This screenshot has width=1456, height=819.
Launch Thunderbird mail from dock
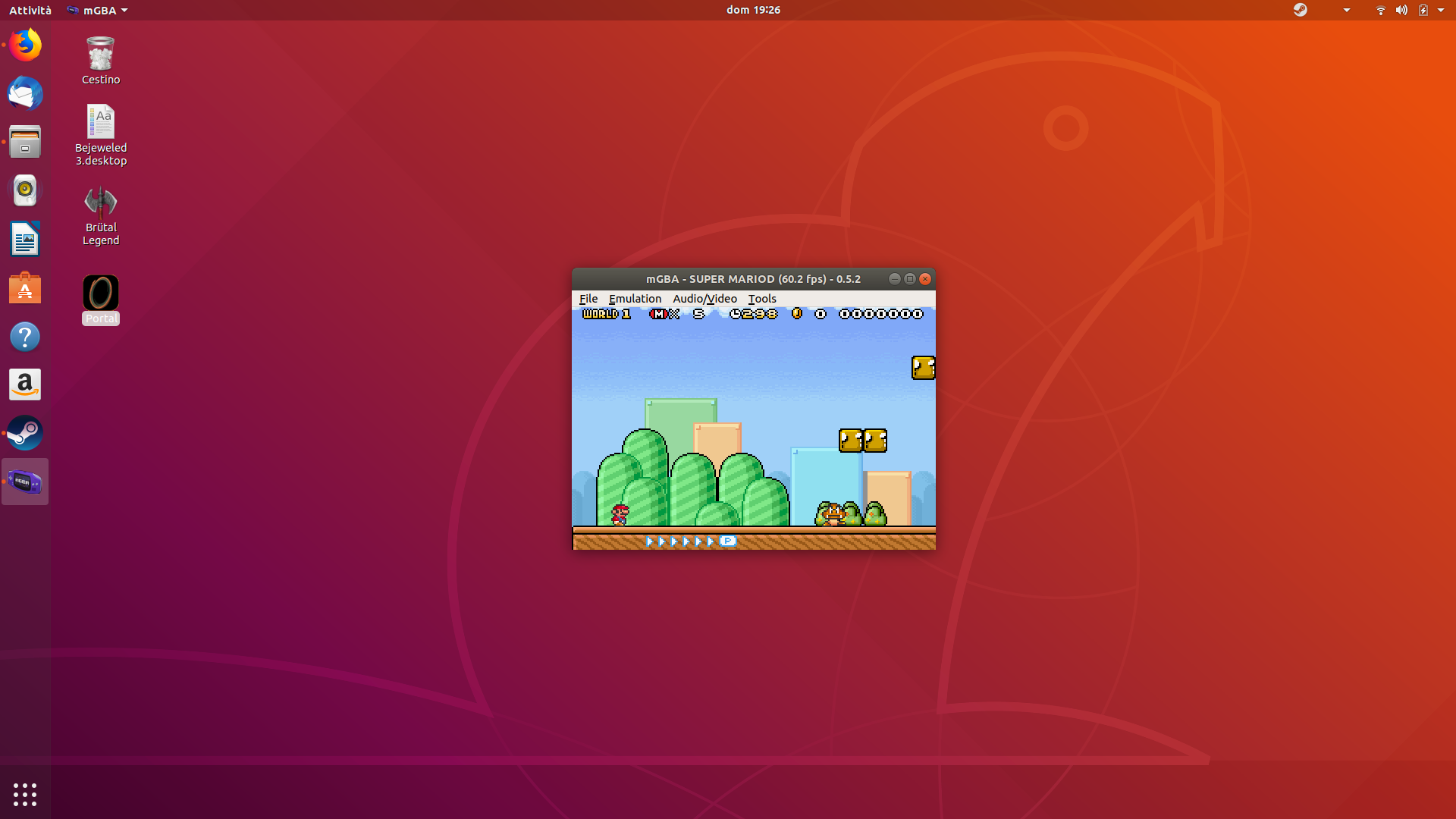tap(25, 94)
